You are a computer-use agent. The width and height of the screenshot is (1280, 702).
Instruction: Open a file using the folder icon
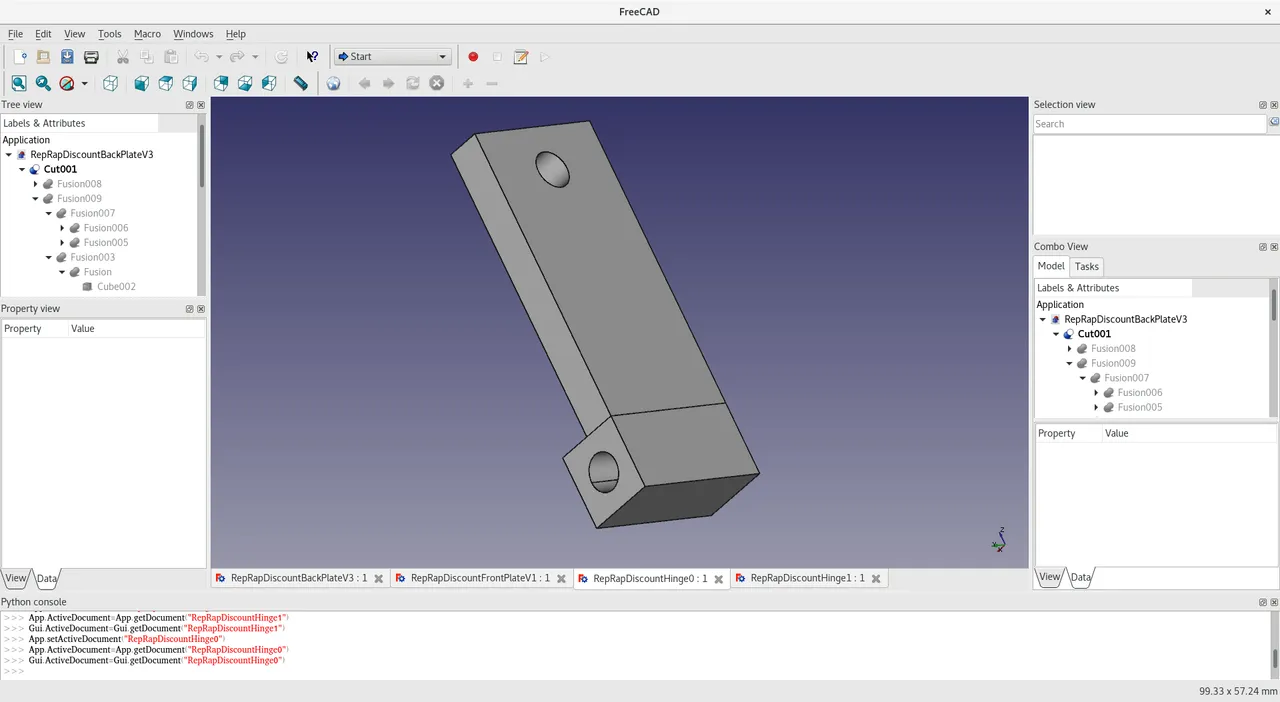tap(43, 57)
